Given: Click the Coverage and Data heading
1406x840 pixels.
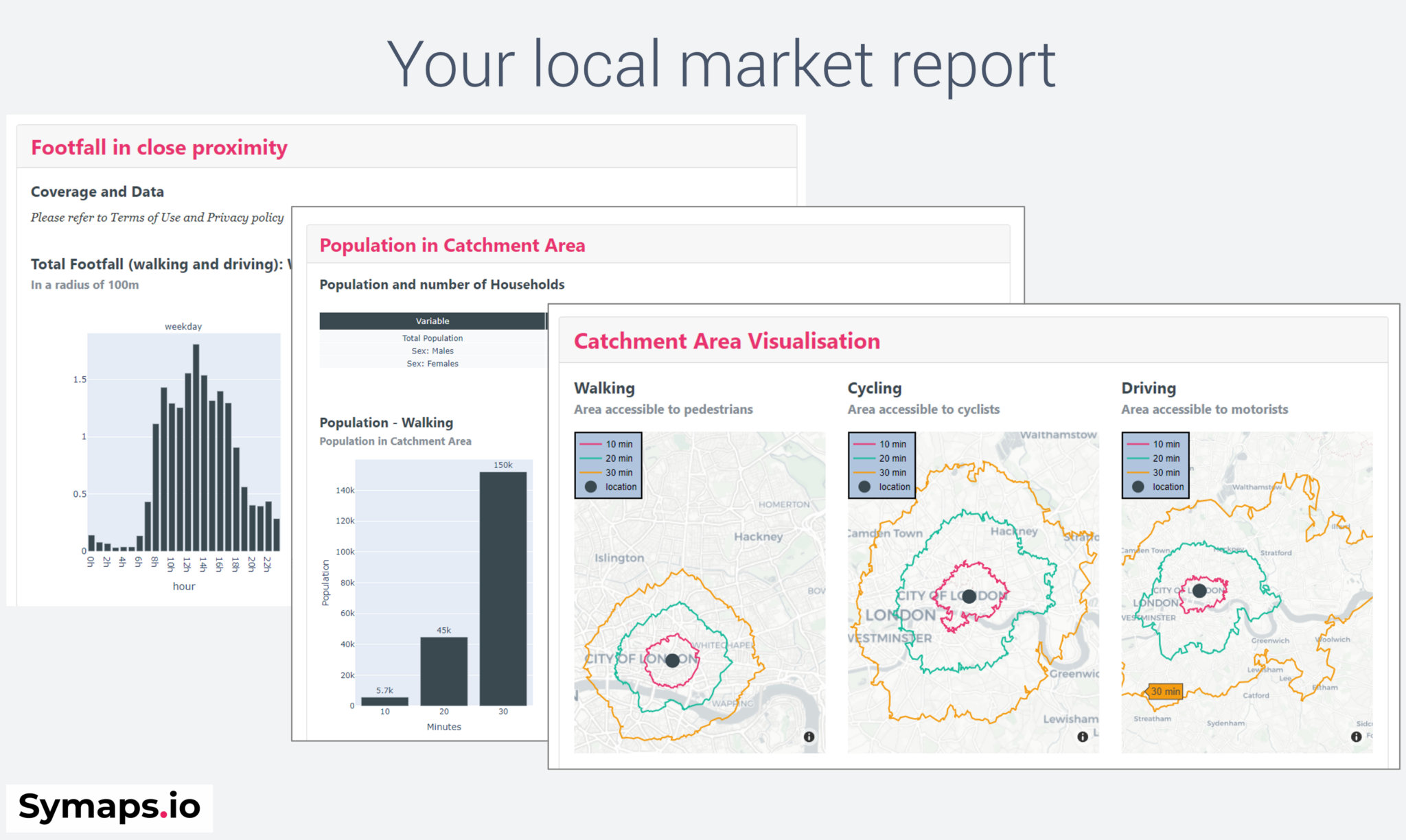Looking at the screenshot, I should click(97, 192).
